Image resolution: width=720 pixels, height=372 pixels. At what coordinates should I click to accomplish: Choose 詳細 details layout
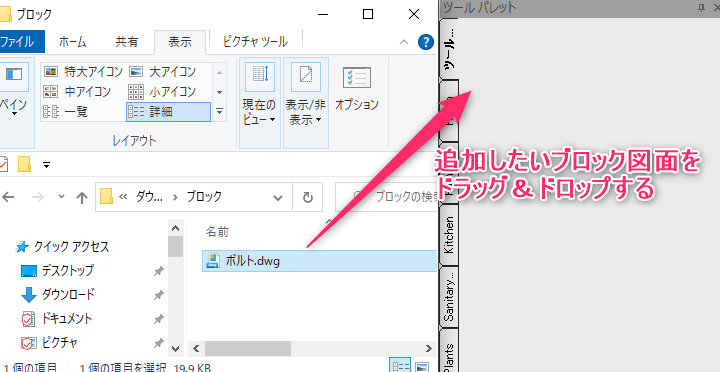pos(168,112)
